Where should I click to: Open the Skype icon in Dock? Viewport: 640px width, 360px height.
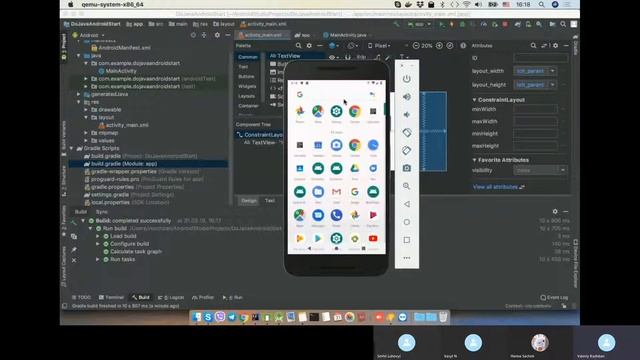click(x=208, y=317)
